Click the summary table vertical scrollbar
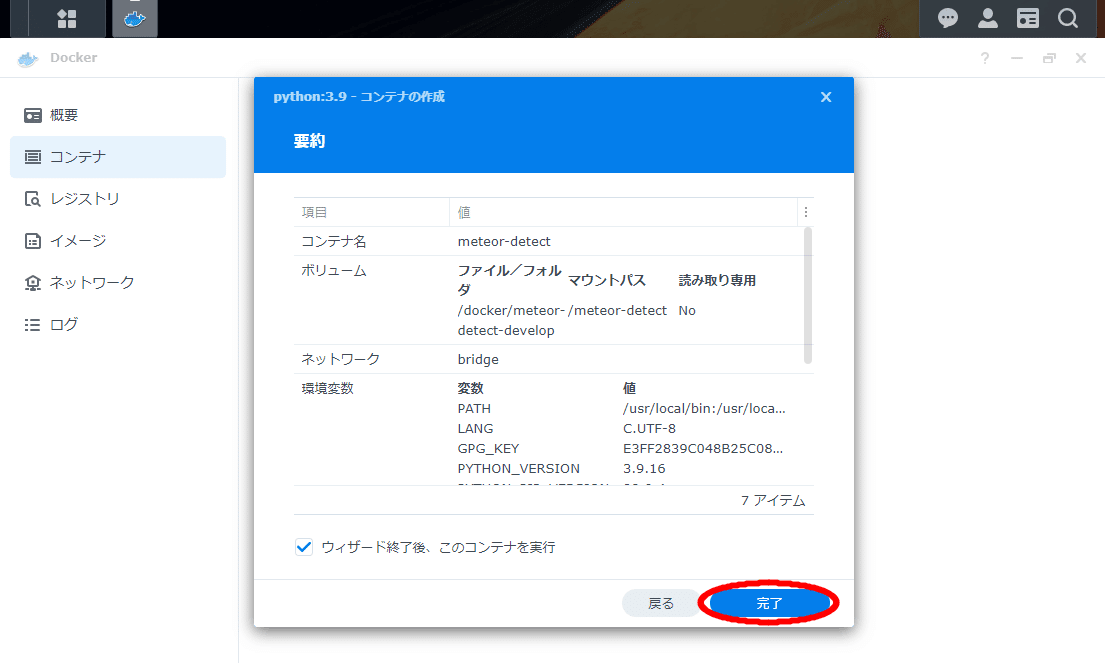 [x=808, y=295]
